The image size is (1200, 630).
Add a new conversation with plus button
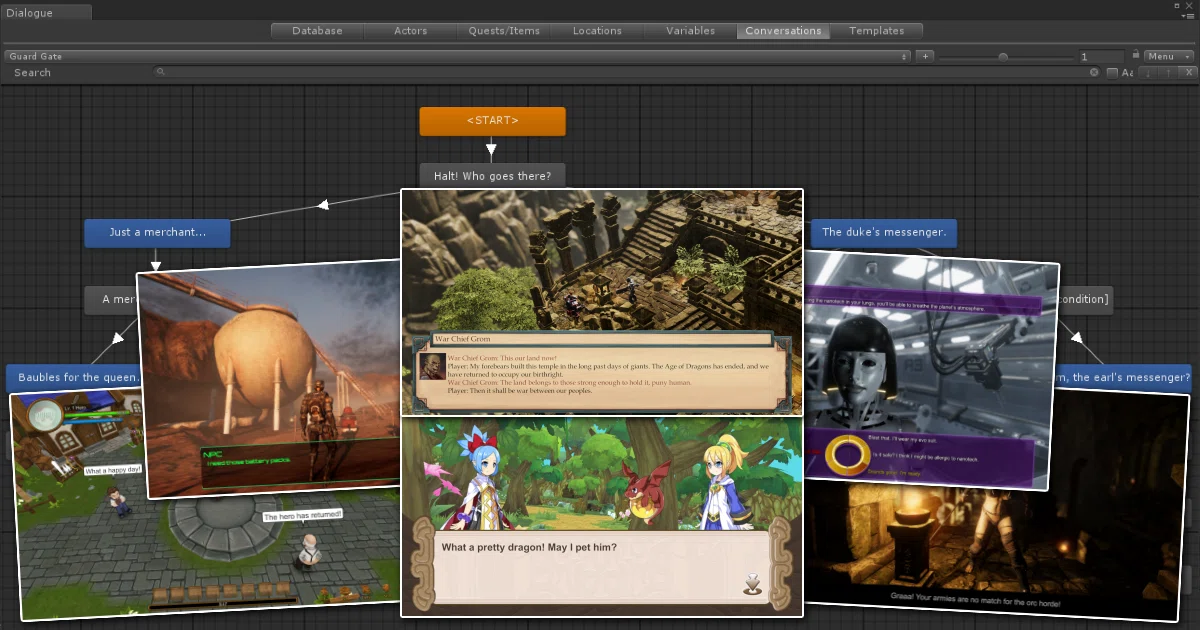coord(925,57)
